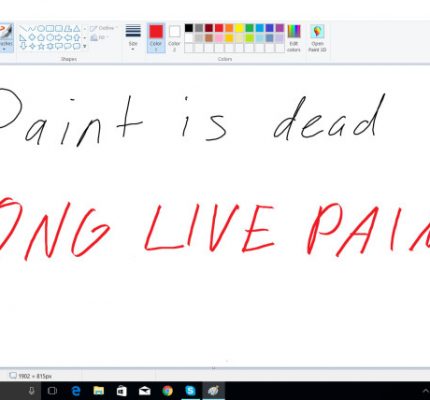Select the light yellow swatch
430x400 pixels.
click(x=239, y=38)
